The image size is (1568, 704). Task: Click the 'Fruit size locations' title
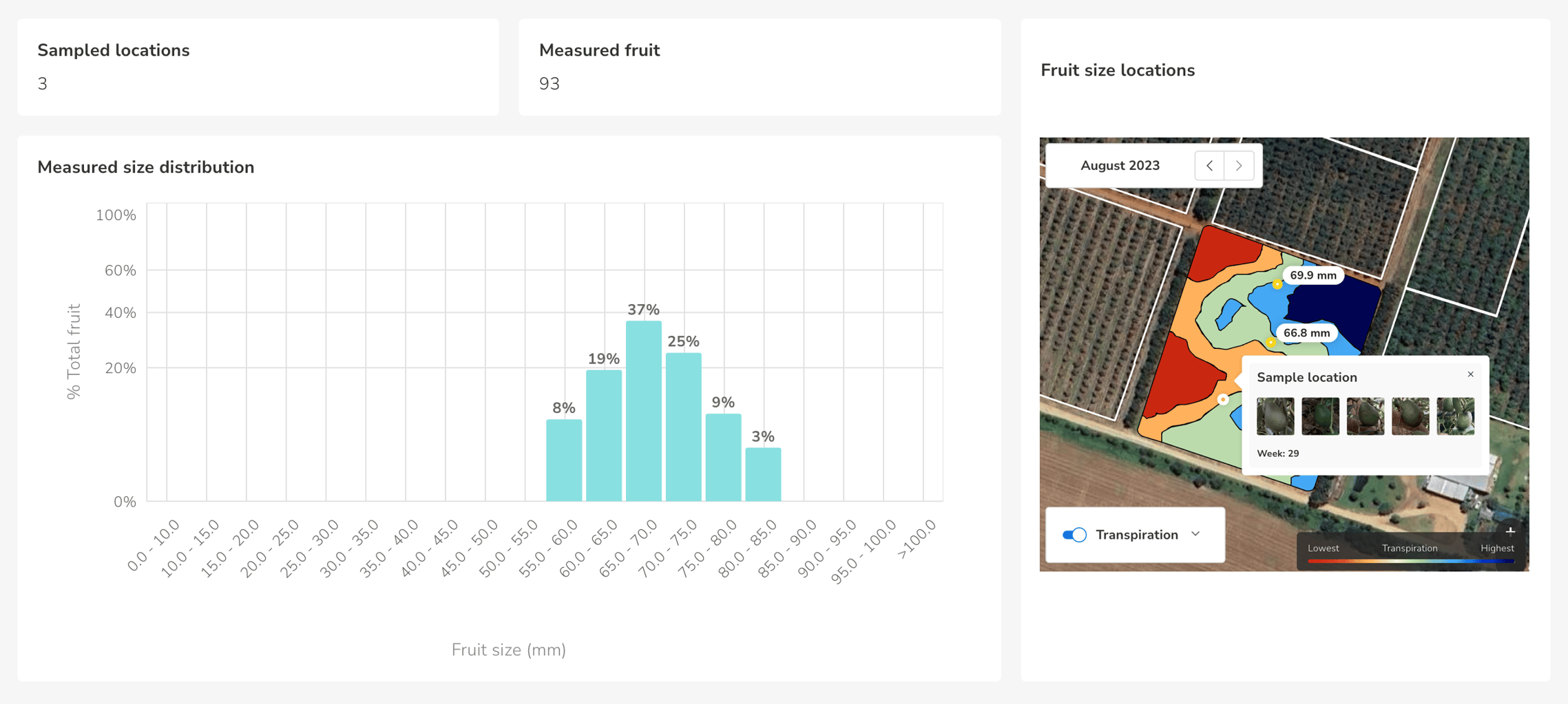pyautogui.click(x=1118, y=70)
